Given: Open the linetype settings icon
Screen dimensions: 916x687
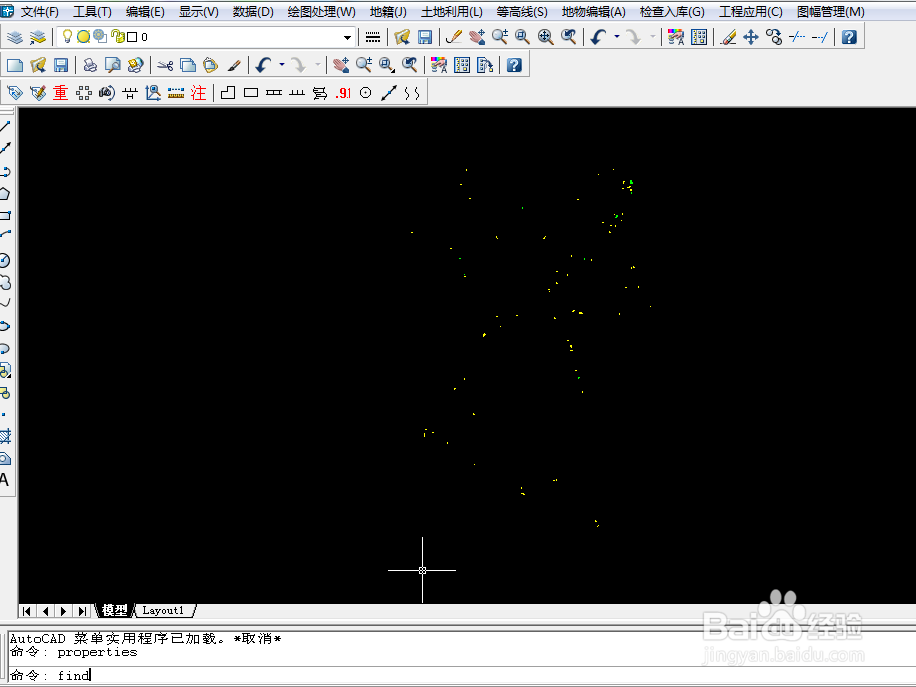Looking at the screenshot, I should pos(373,37).
